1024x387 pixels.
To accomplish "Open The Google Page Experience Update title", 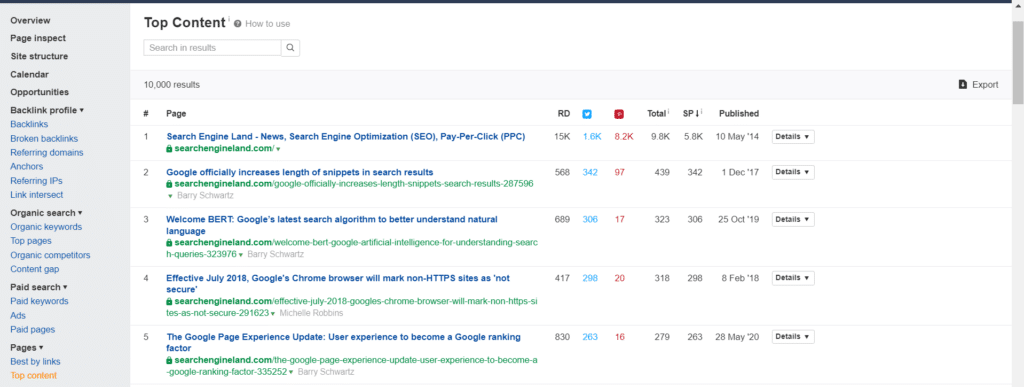I will [343, 343].
